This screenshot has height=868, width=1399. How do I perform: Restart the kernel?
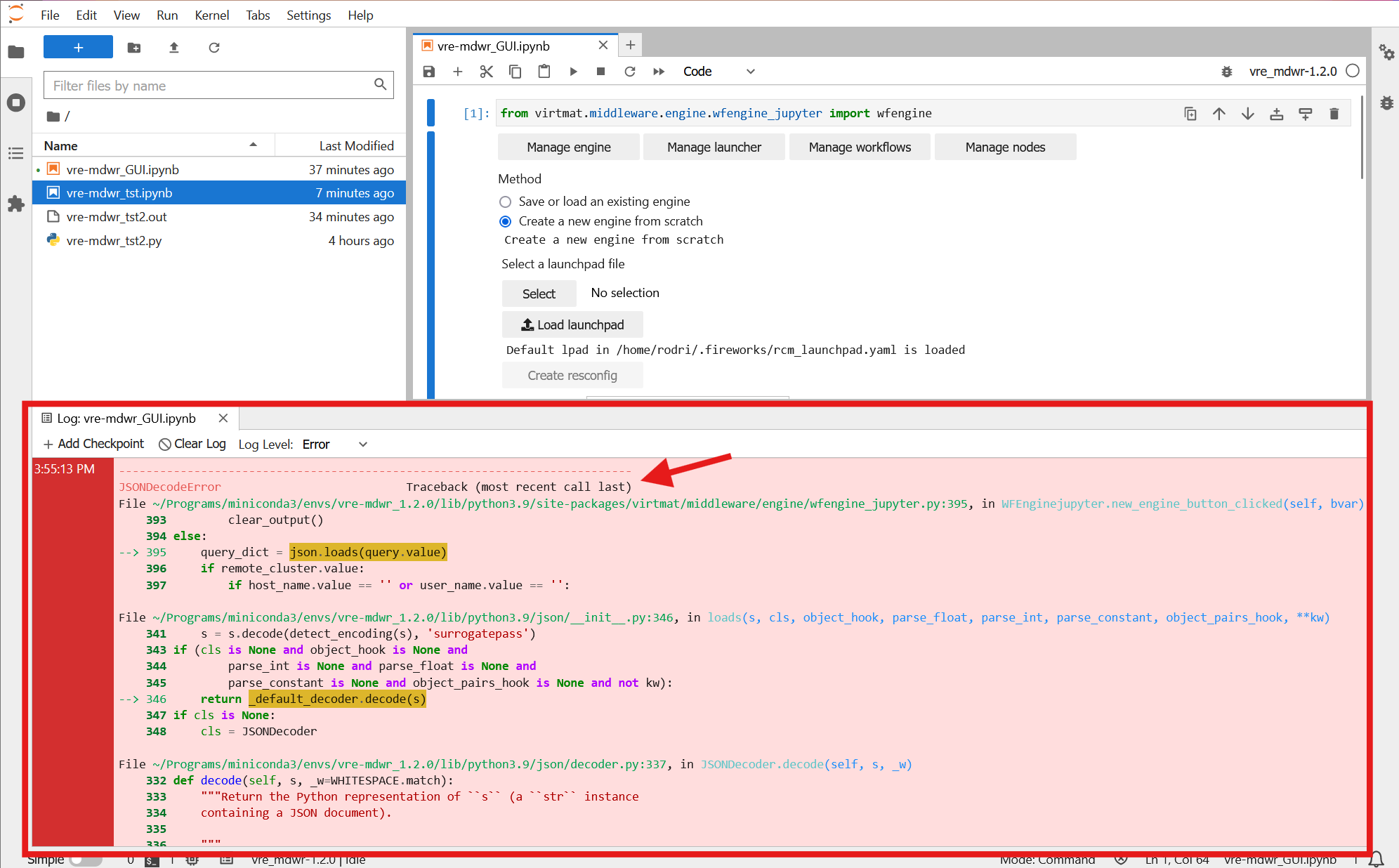tap(630, 72)
